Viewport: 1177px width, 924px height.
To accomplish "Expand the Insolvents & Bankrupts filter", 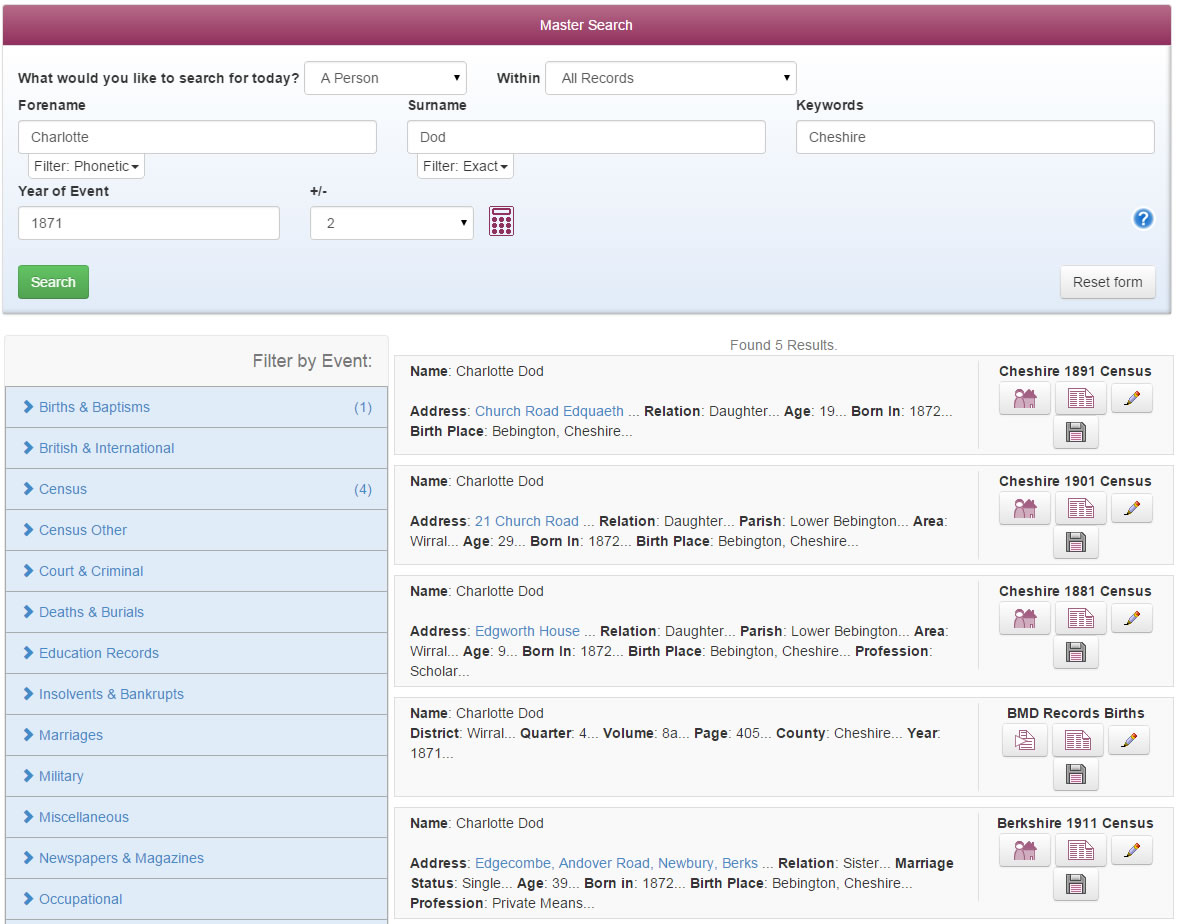I will 196,694.
